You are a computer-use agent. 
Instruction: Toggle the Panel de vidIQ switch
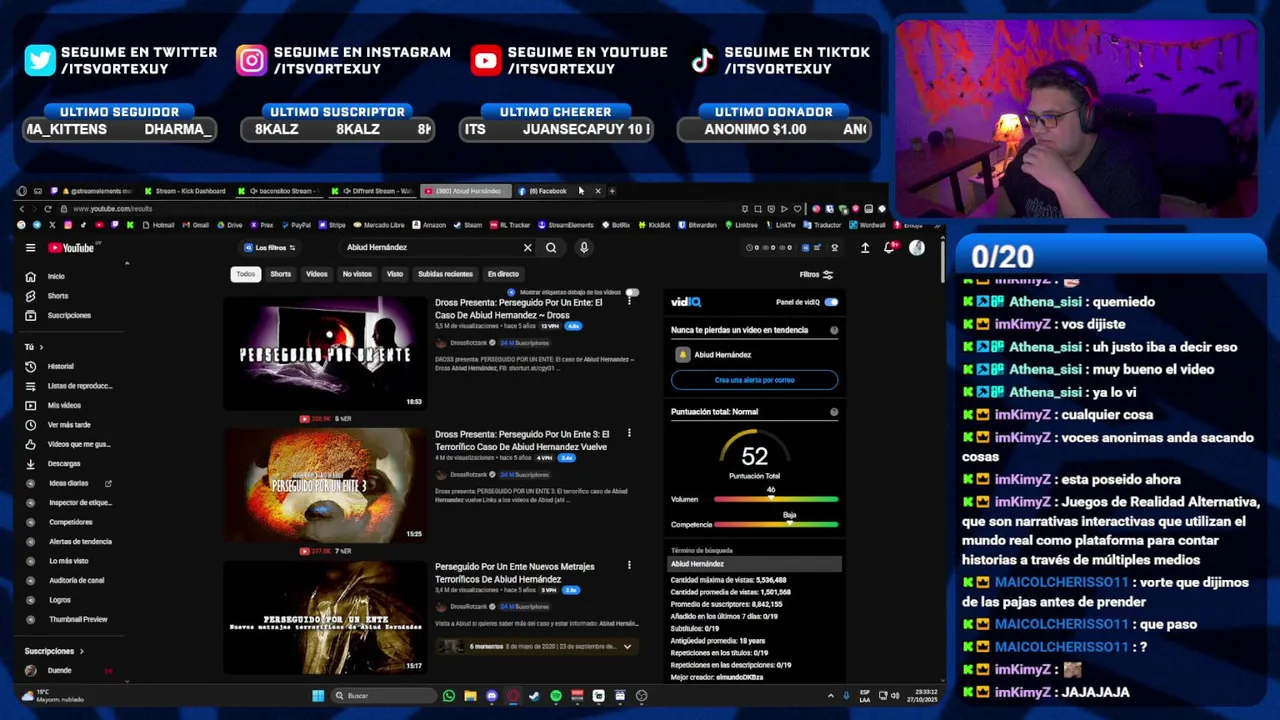(831, 302)
